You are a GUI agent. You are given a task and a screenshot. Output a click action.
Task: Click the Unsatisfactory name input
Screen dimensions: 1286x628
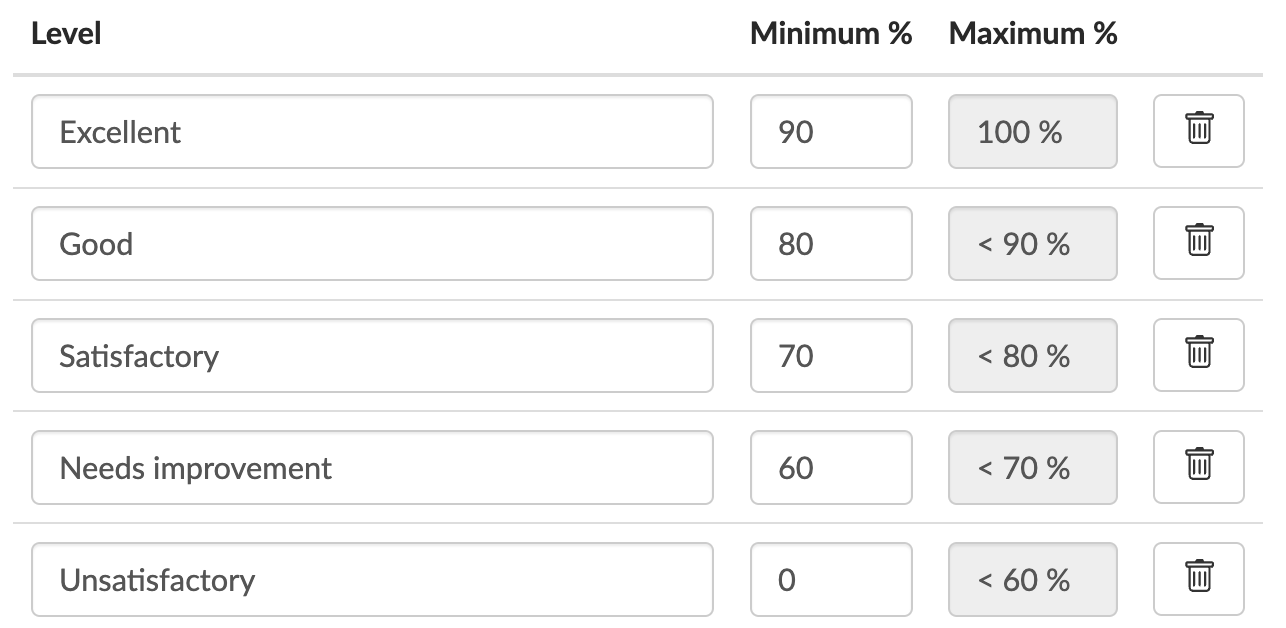[372, 579]
